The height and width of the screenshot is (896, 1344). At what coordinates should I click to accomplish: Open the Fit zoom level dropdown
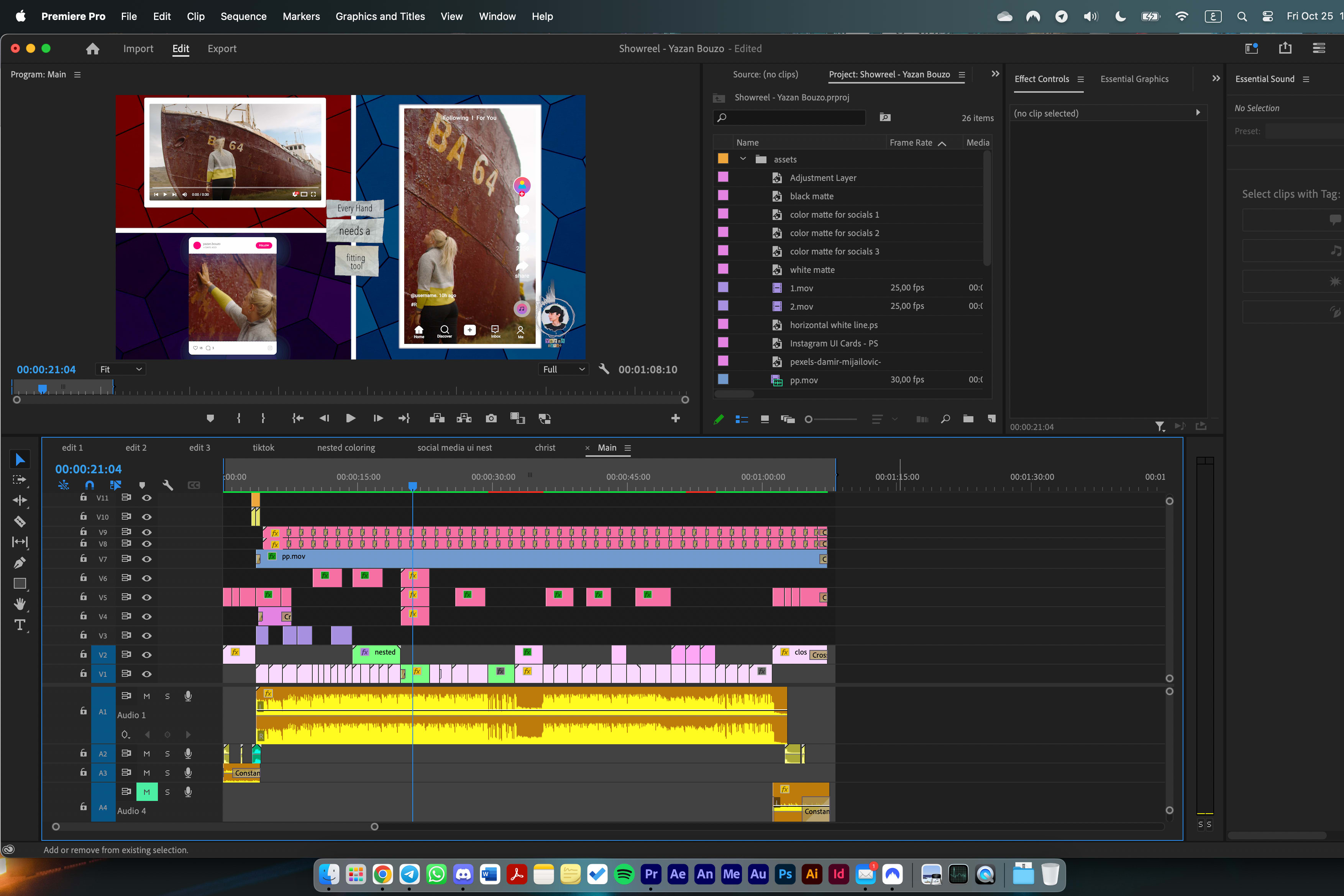(x=121, y=369)
